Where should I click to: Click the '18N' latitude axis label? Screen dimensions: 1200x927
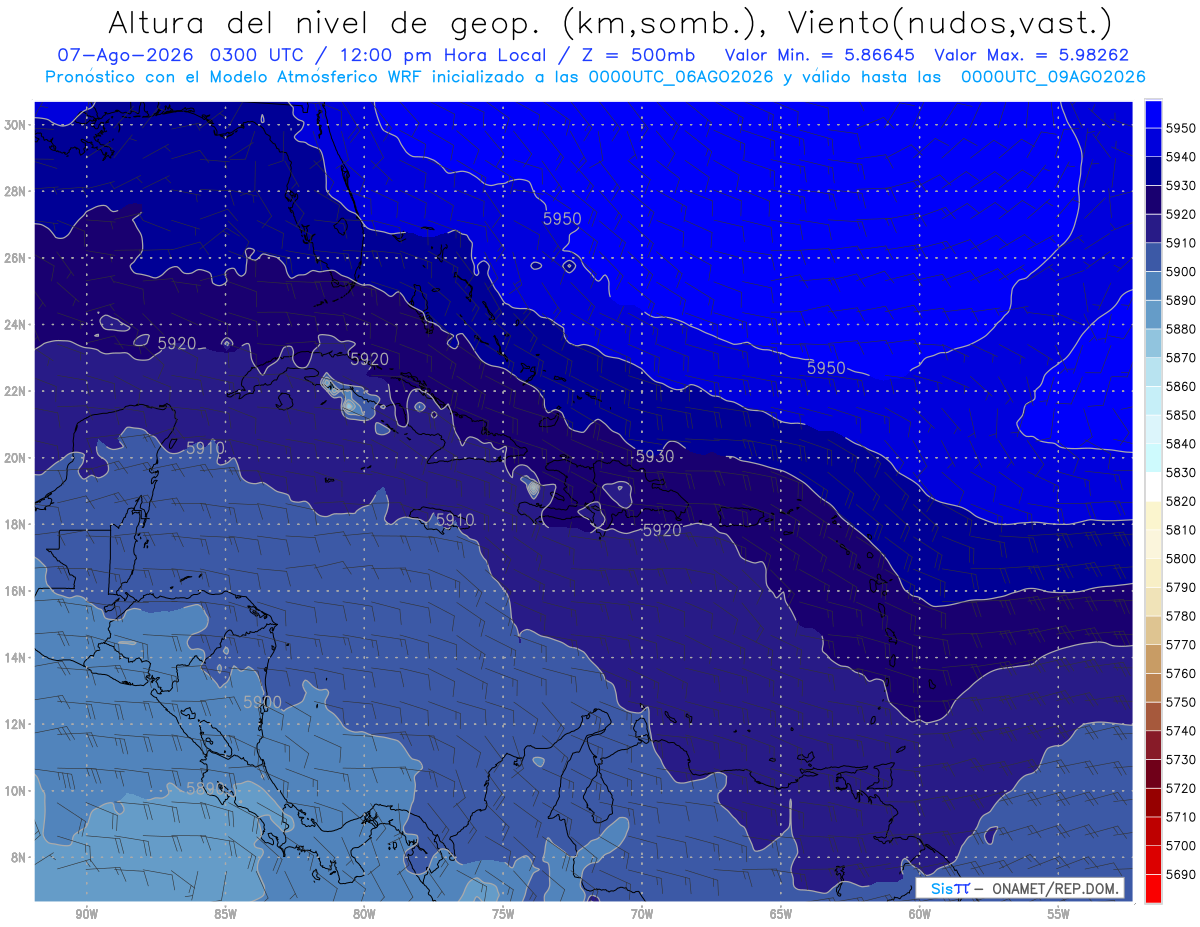click(15, 525)
